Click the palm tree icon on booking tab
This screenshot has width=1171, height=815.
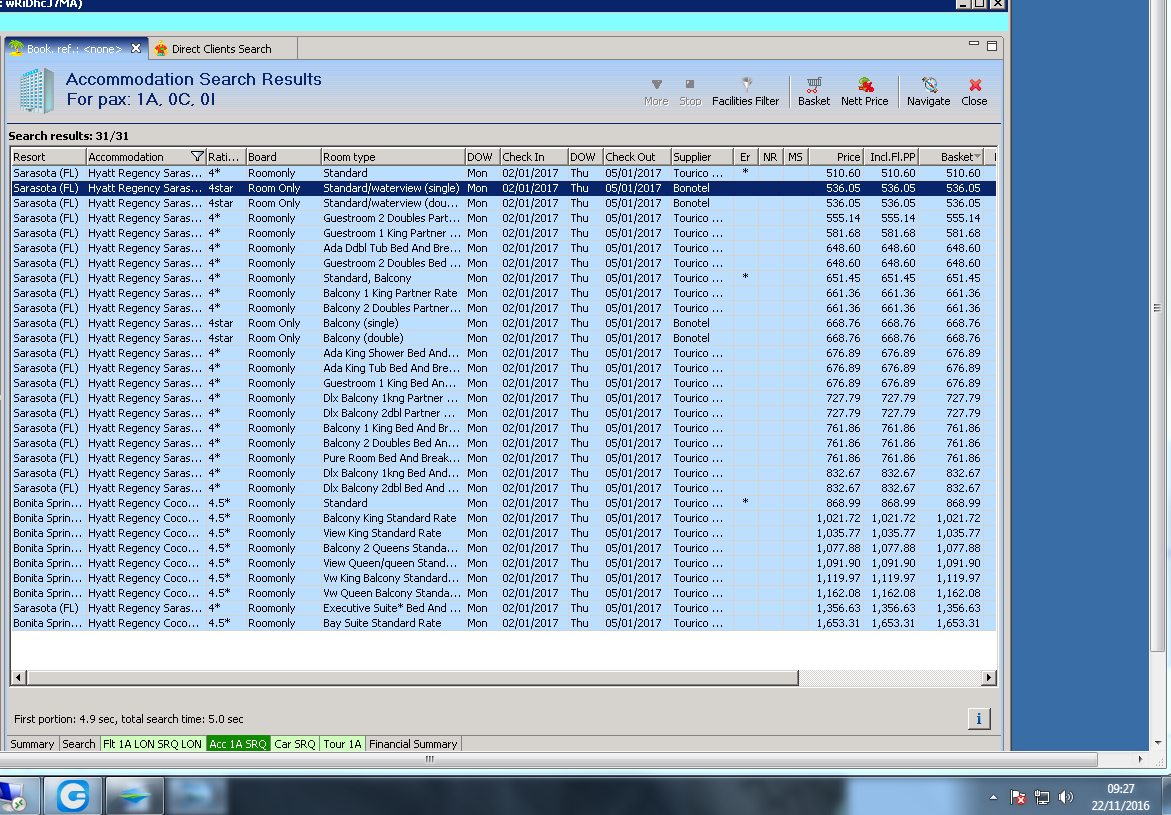click(16, 48)
